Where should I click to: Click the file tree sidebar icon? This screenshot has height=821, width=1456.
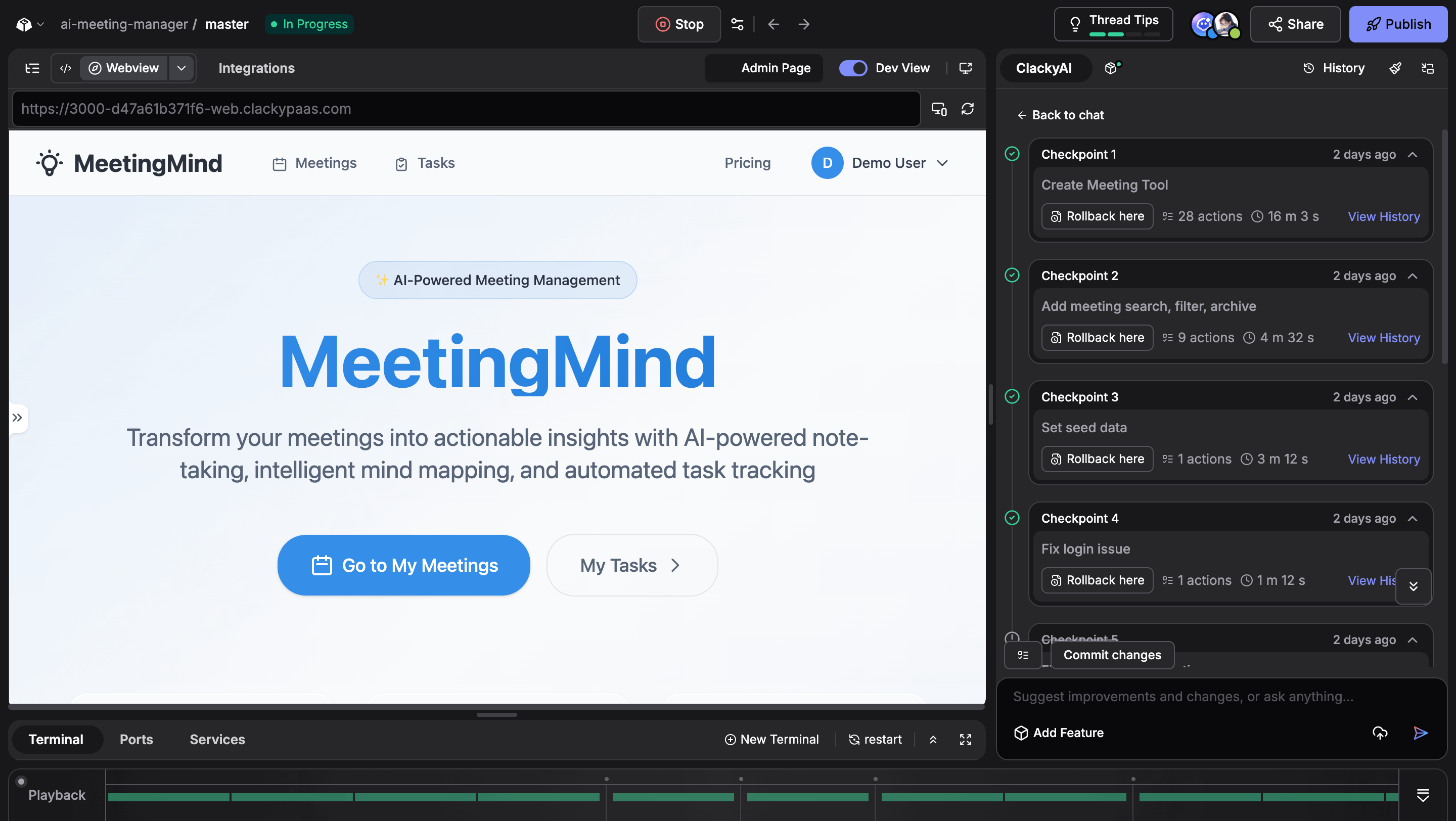(32, 68)
